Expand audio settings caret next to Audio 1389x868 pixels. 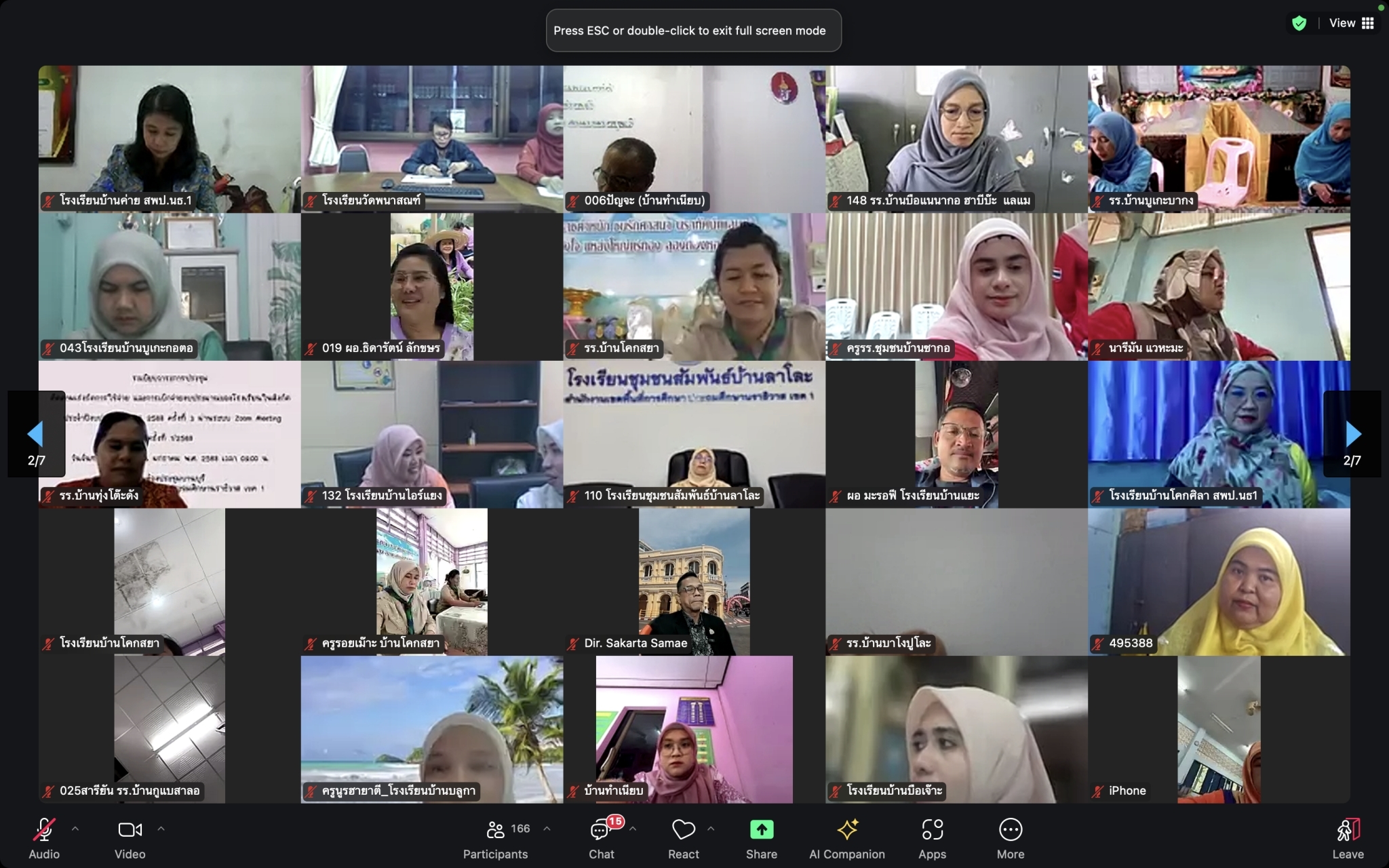tap(75, 829)
